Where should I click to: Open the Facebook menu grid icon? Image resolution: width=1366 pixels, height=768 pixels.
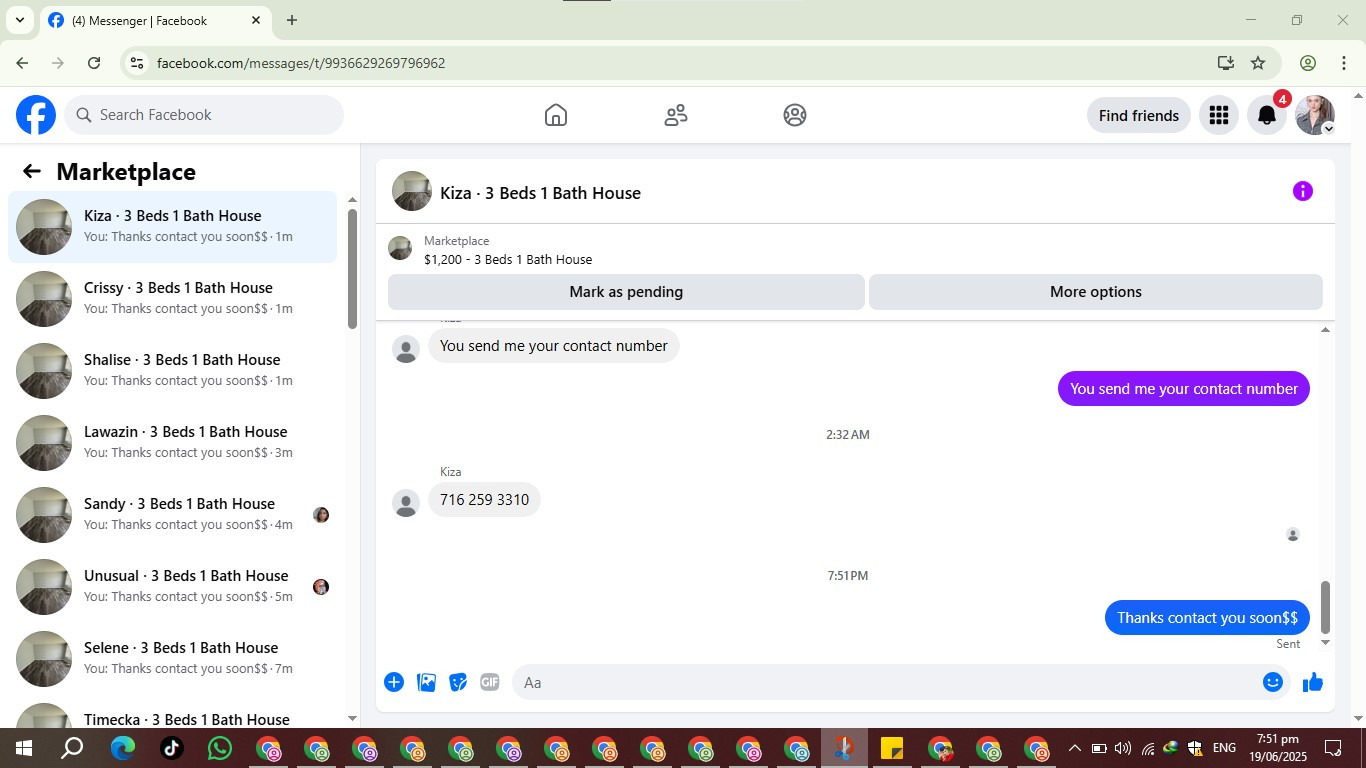[1218, 115]
